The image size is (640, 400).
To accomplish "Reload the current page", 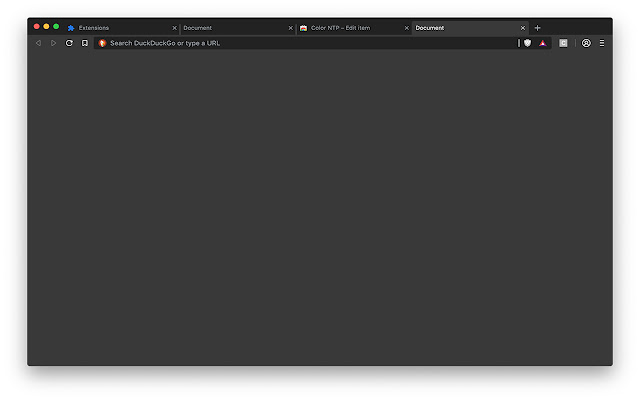I will click(x=69, y=43).
